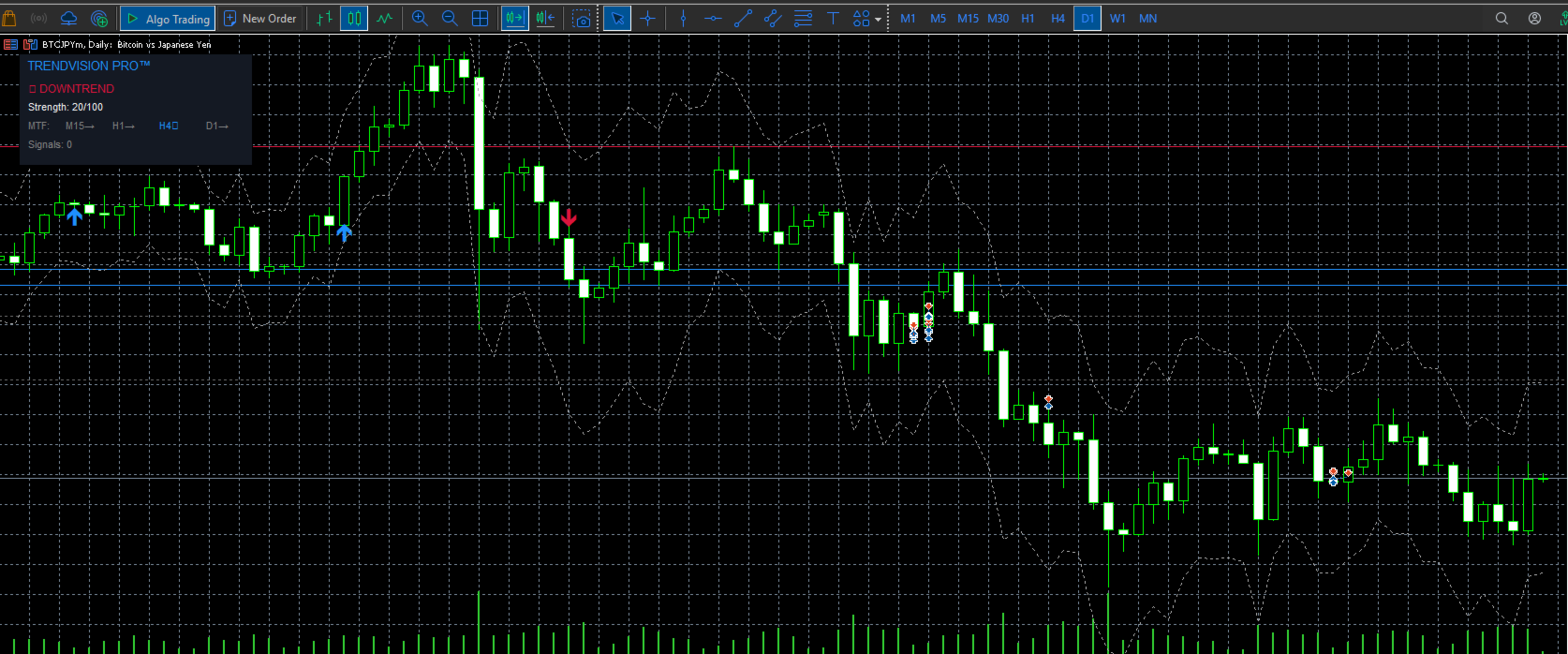The width and height of the screenshot is (1568, 654).
Task: Draw a trendline on the chart
Action: pos(743,18)
